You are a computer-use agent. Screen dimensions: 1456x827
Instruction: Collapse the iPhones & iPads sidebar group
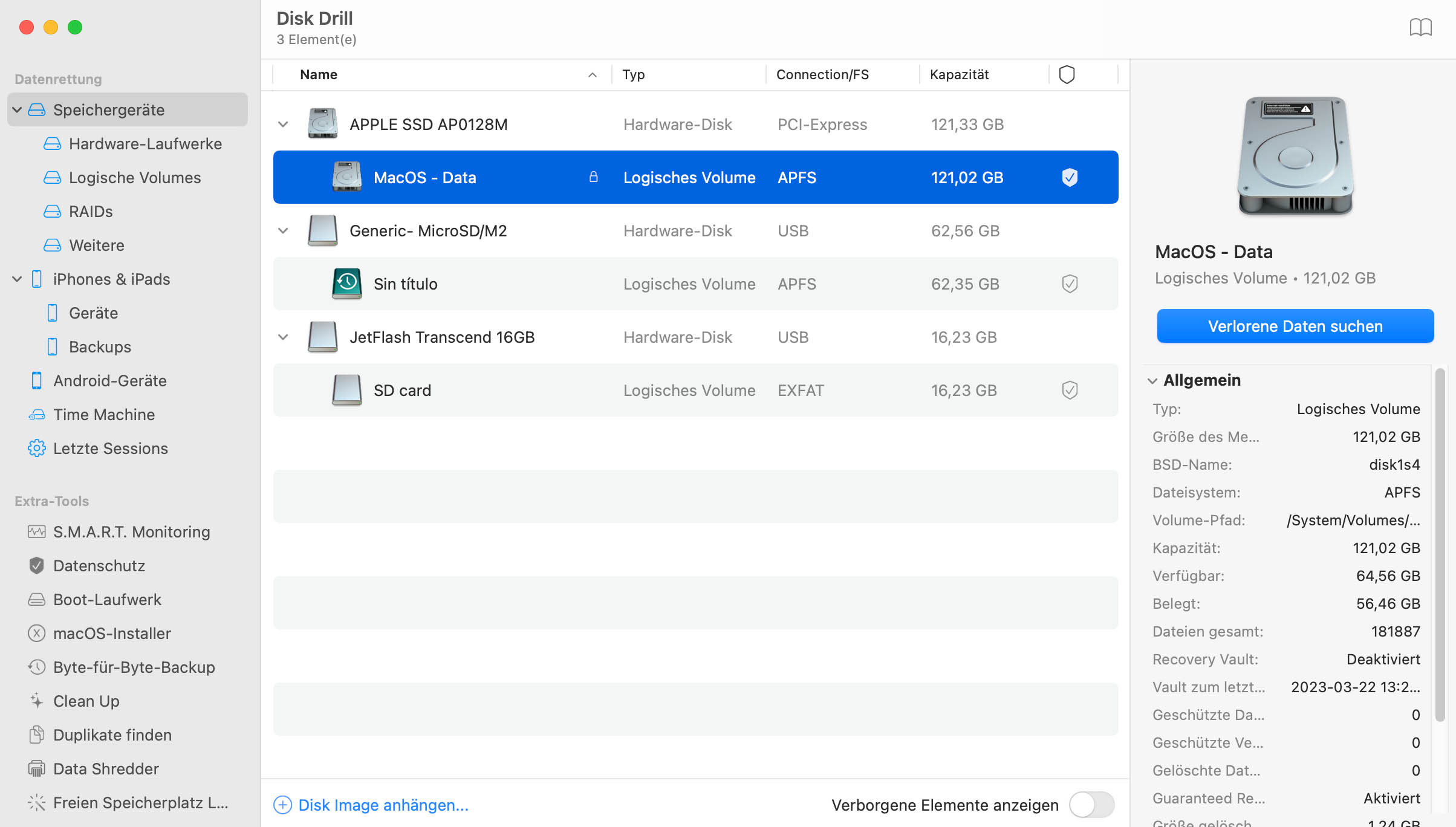17,279
